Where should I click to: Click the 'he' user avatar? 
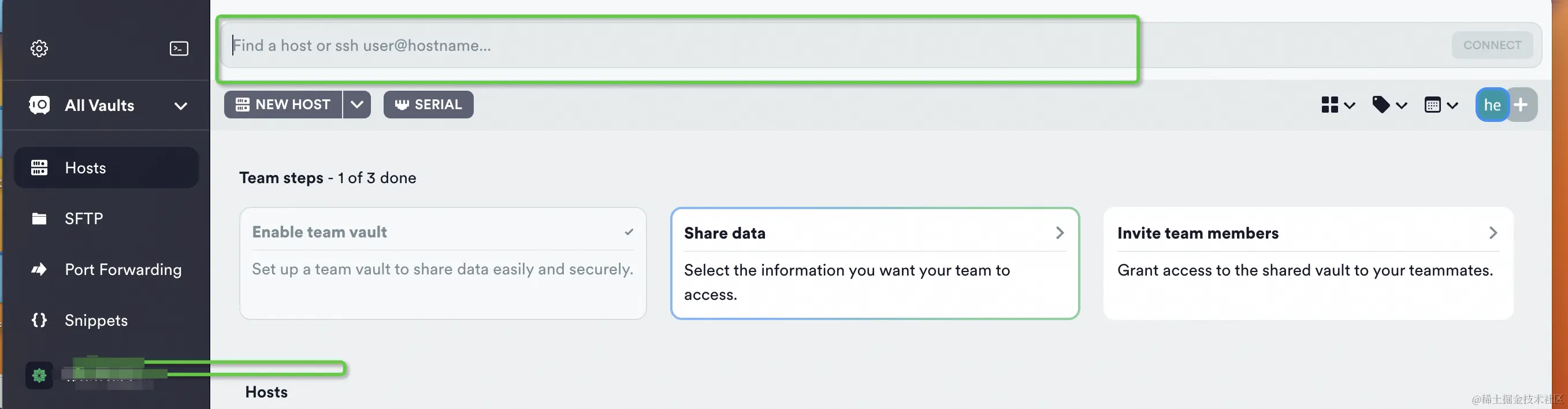[x=1492, y=105]
